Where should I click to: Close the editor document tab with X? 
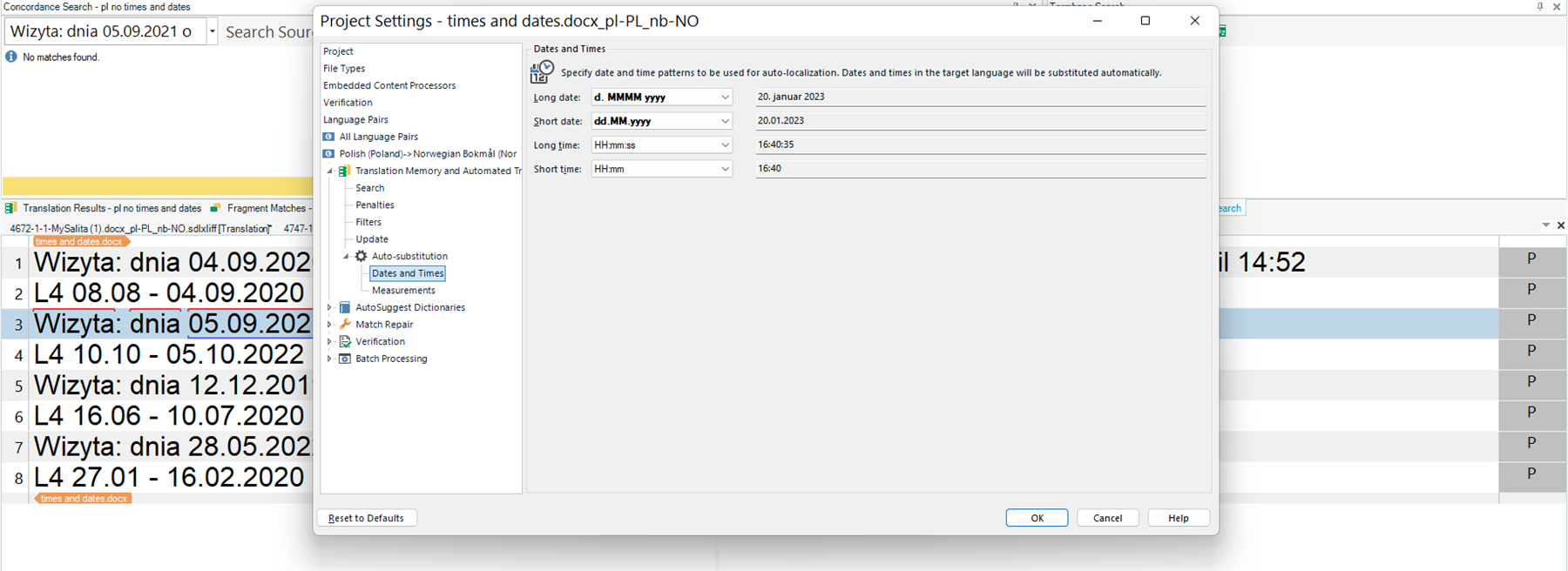1560,225
